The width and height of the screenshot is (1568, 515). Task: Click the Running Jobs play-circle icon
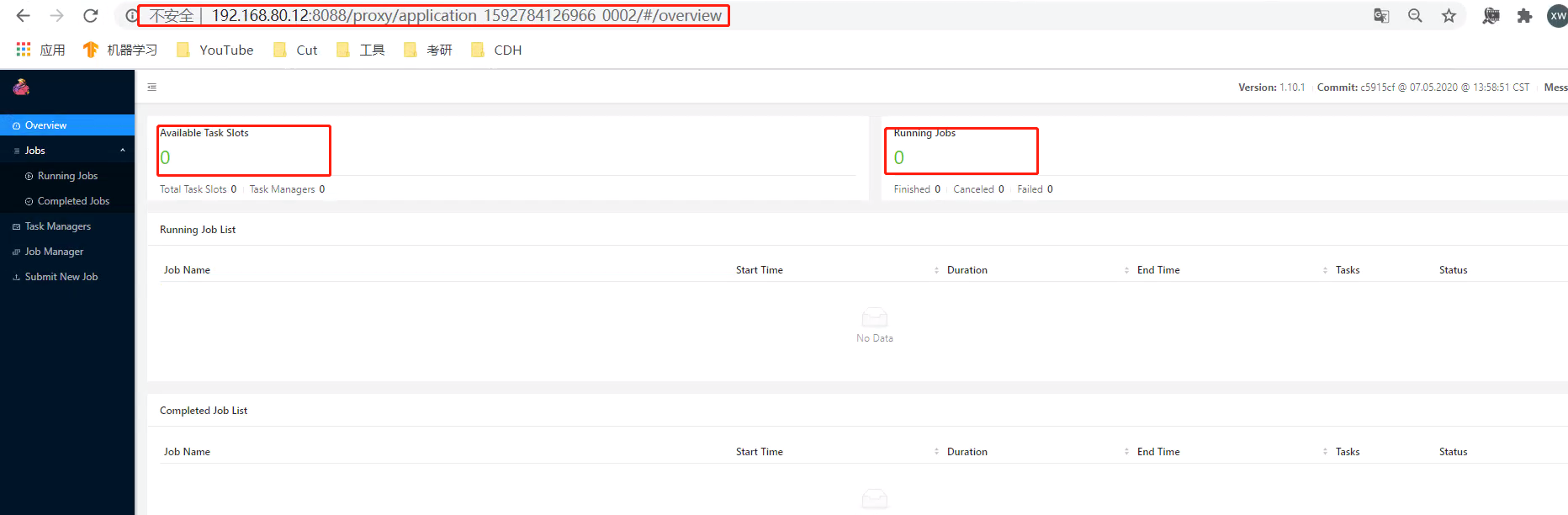tap(29, 176)
